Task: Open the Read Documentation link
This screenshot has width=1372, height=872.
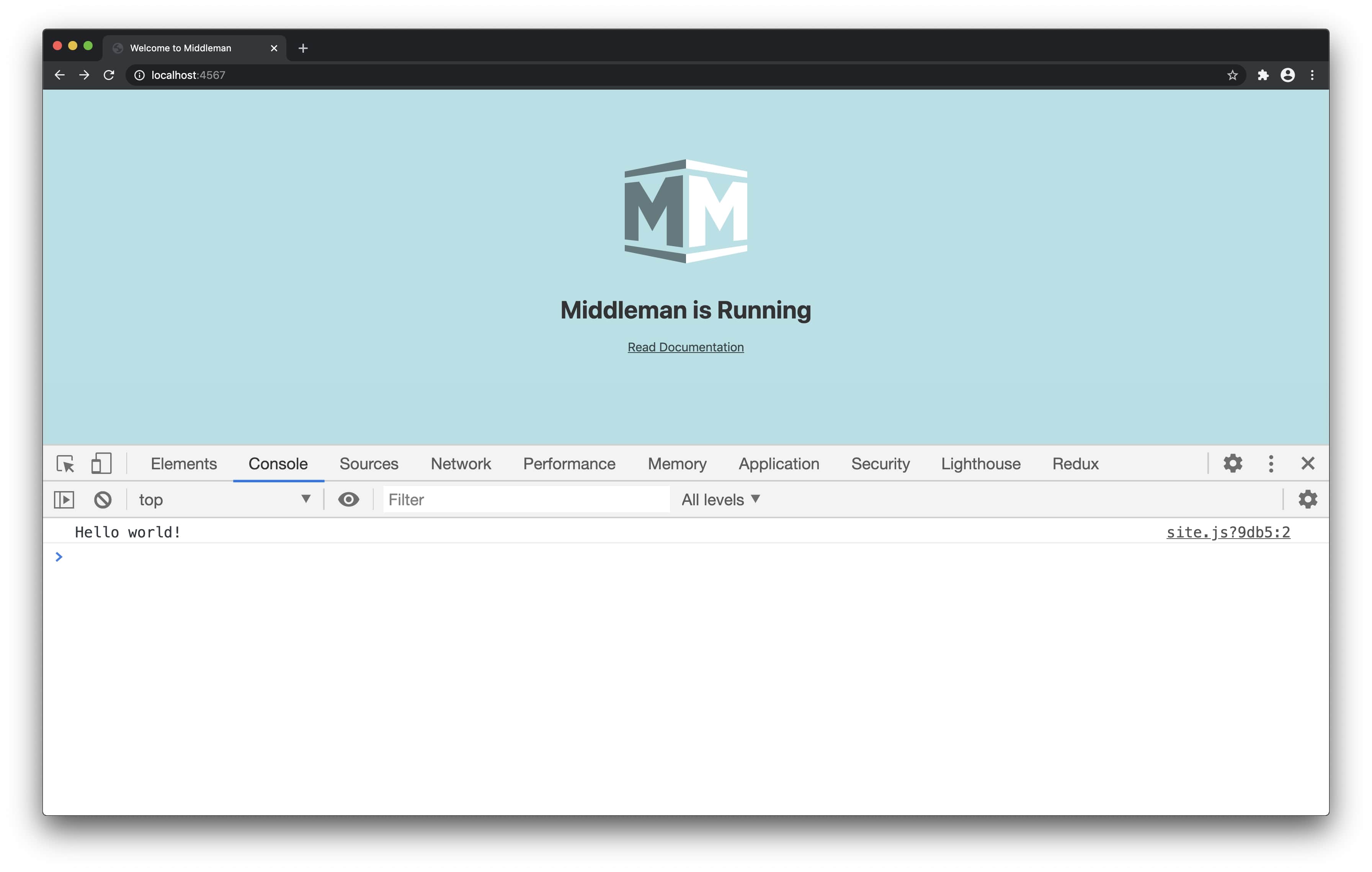Action: tap(686, 347)
